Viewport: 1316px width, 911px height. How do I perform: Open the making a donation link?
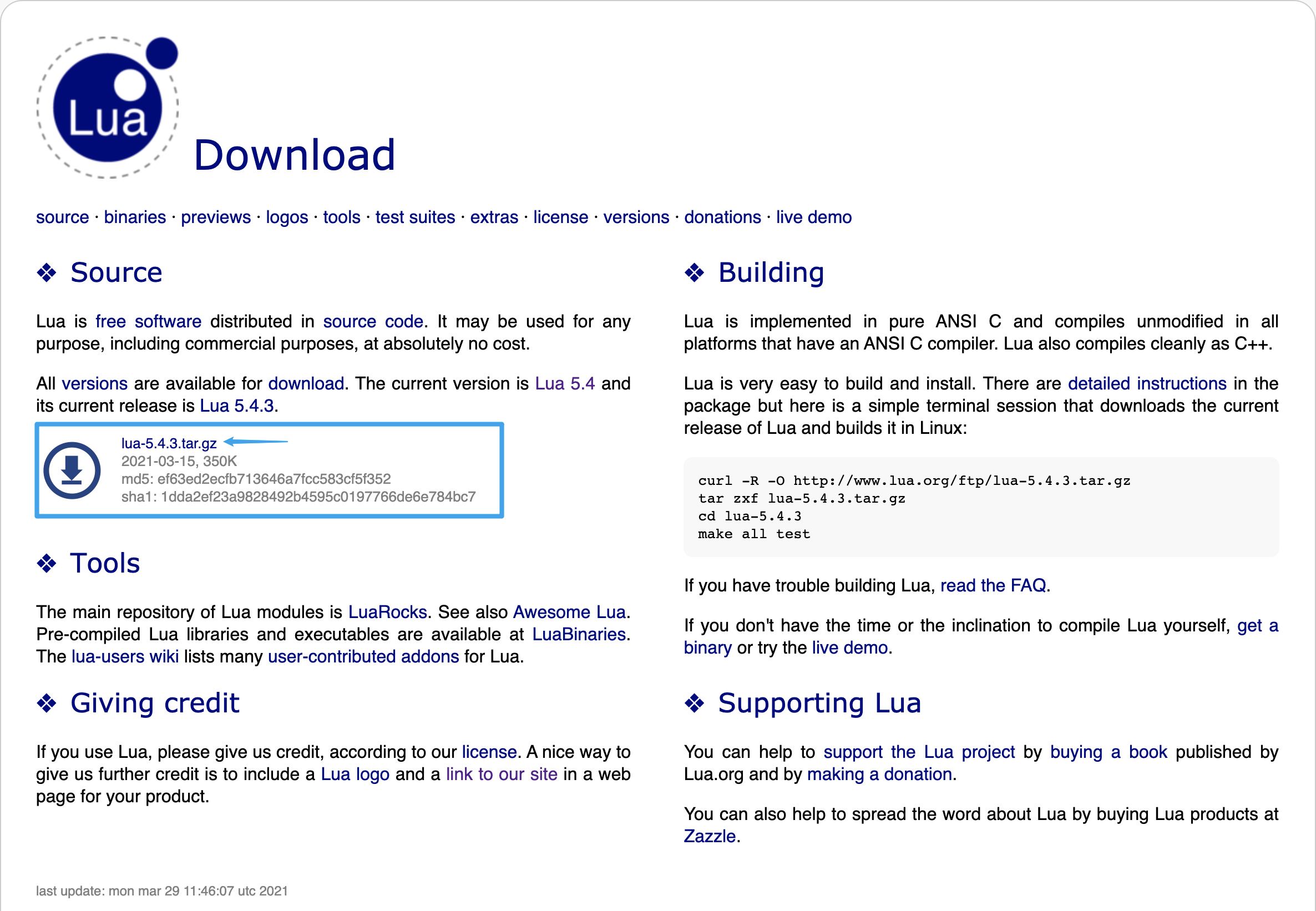pos(879,775)
